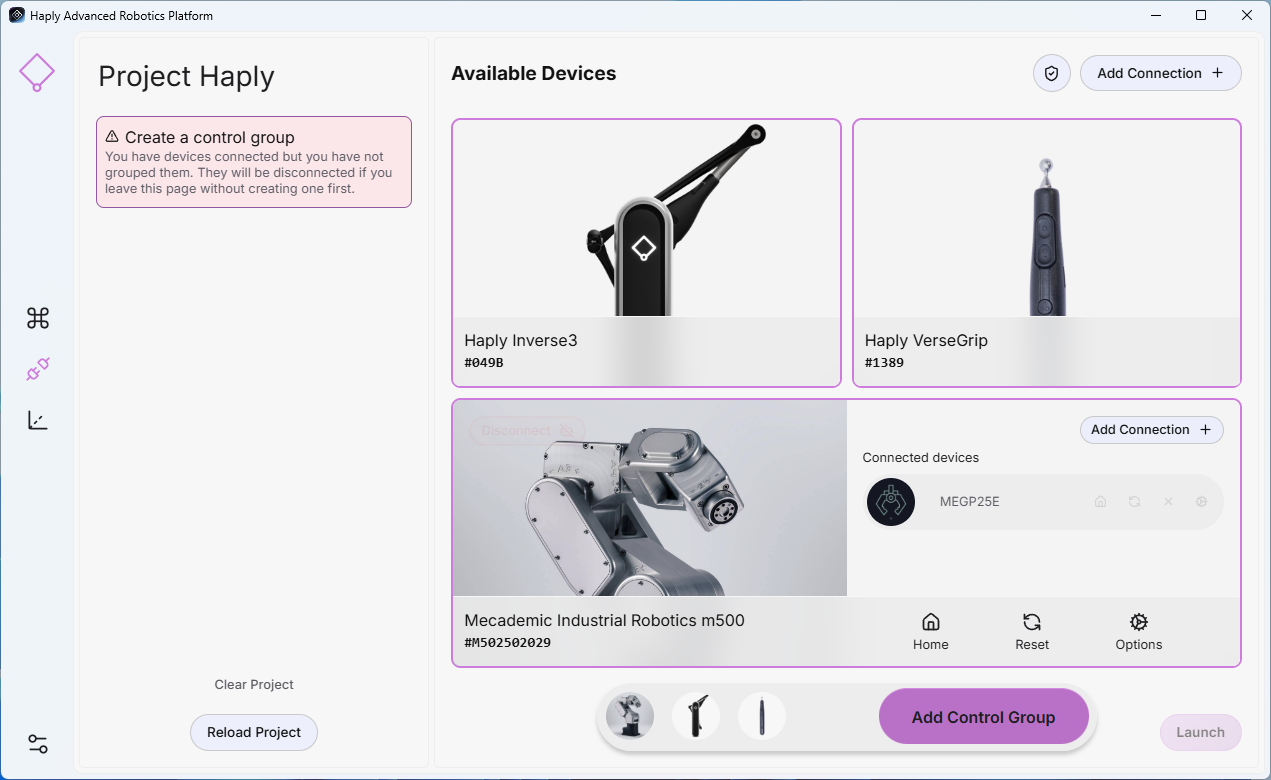Select the Haply VerseGrip device card
Viewport: 1271px width, 780px height.
click(x=1047, y=253)
